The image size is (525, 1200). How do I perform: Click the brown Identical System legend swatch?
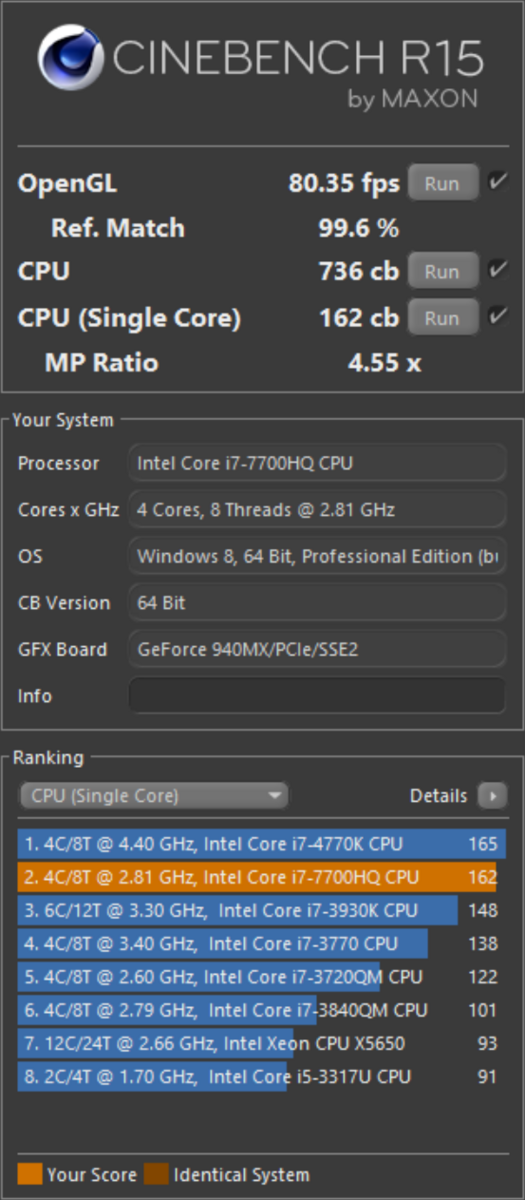(156, 1174)
